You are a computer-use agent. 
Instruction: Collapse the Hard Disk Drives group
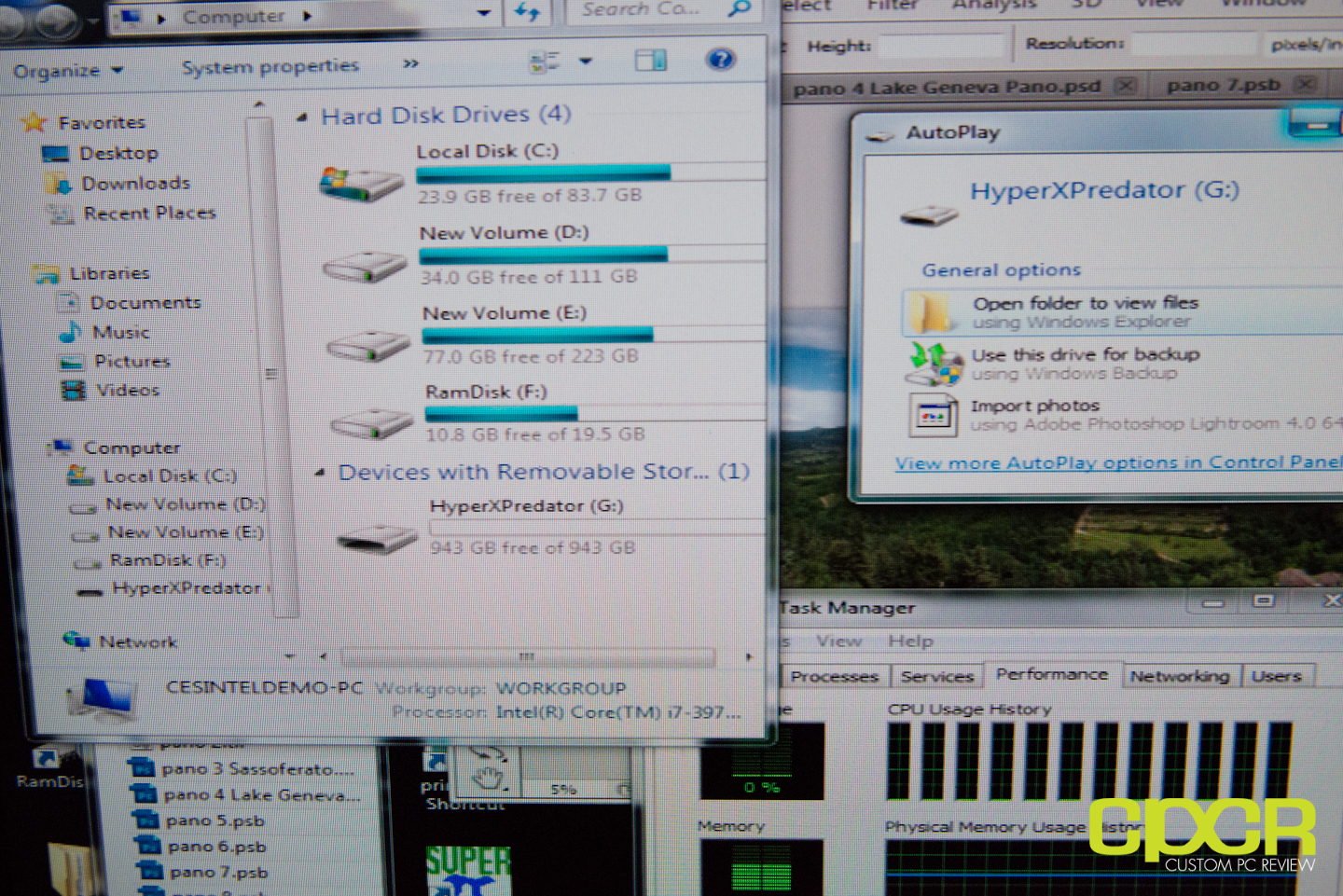302,117
